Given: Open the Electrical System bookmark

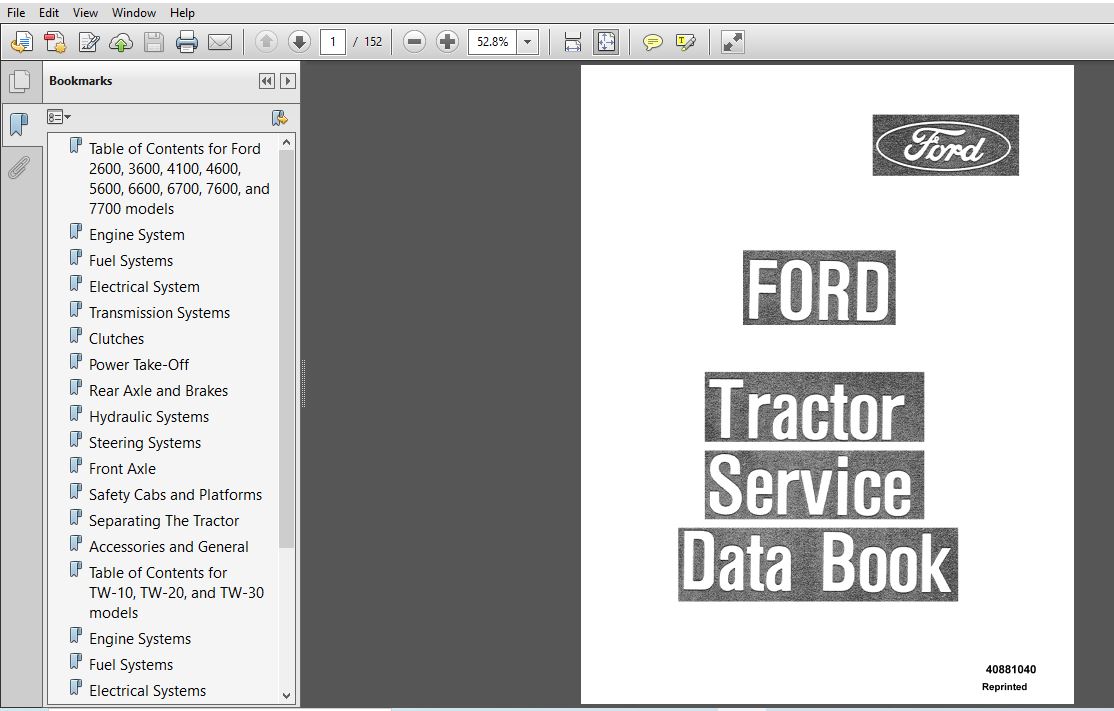Looking at the screenshot, I should pyautogui.click(x=144, y=286).
